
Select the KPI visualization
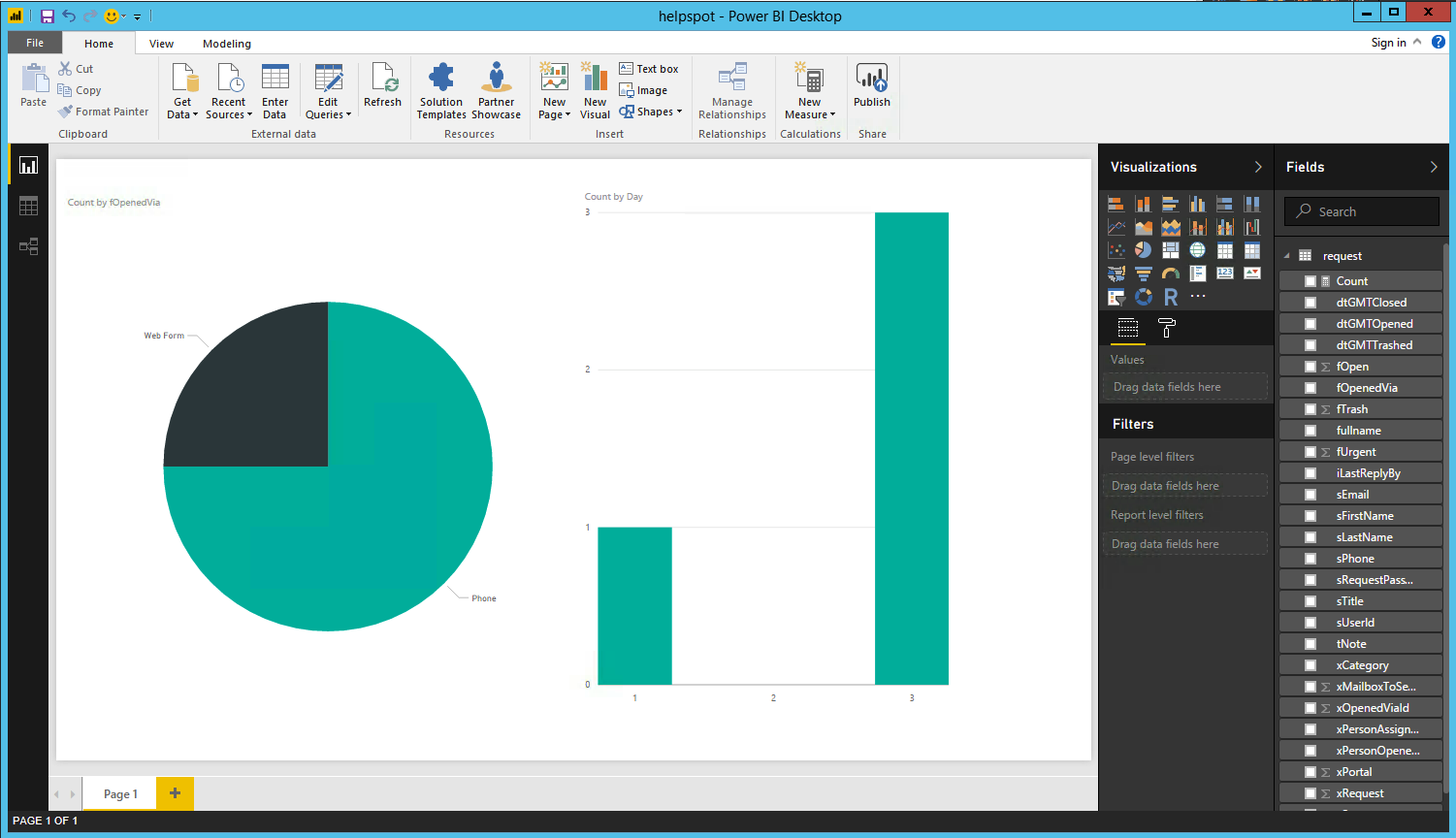(x=1252, y=274)
